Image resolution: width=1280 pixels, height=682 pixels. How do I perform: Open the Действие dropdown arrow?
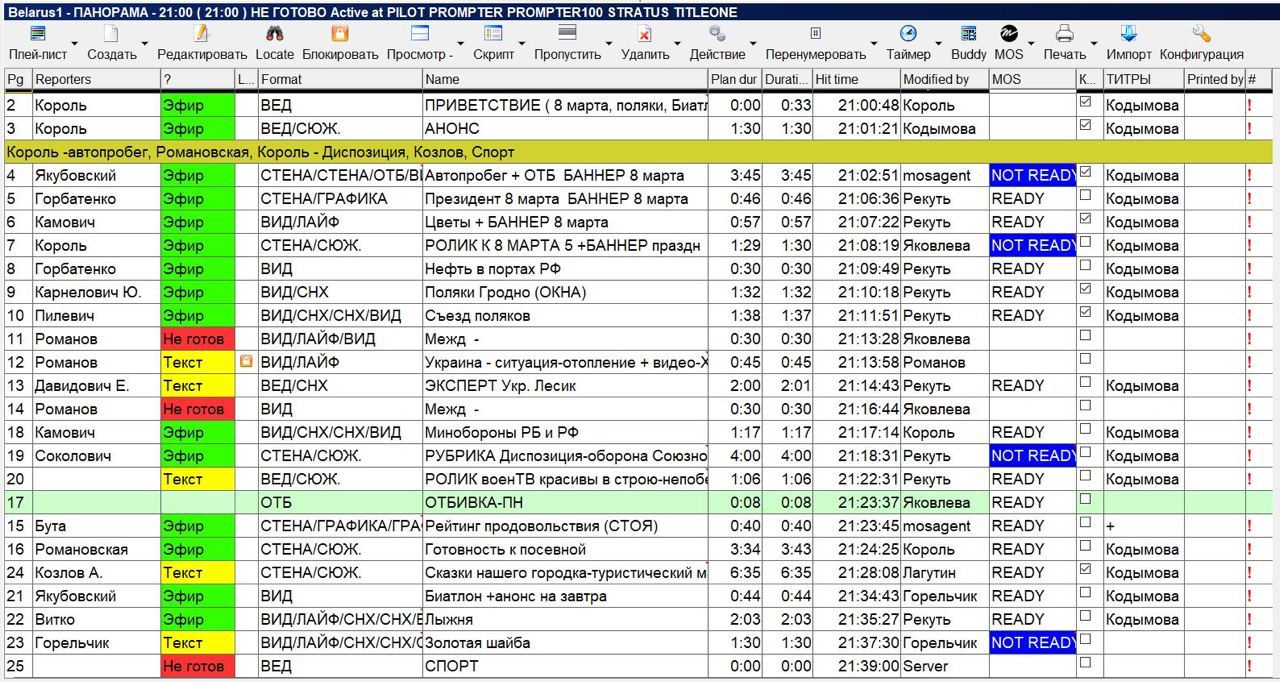coord(753,43)
